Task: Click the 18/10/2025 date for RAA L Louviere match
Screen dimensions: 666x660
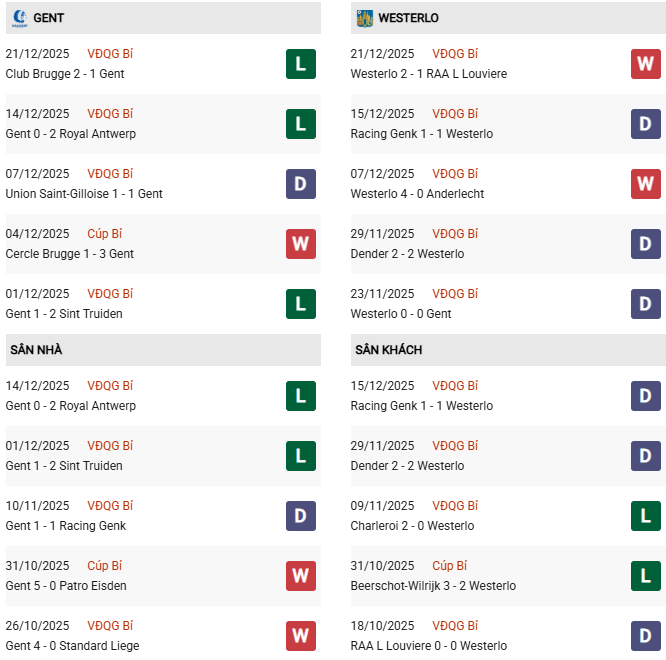Action: click(x=382, y=626)
